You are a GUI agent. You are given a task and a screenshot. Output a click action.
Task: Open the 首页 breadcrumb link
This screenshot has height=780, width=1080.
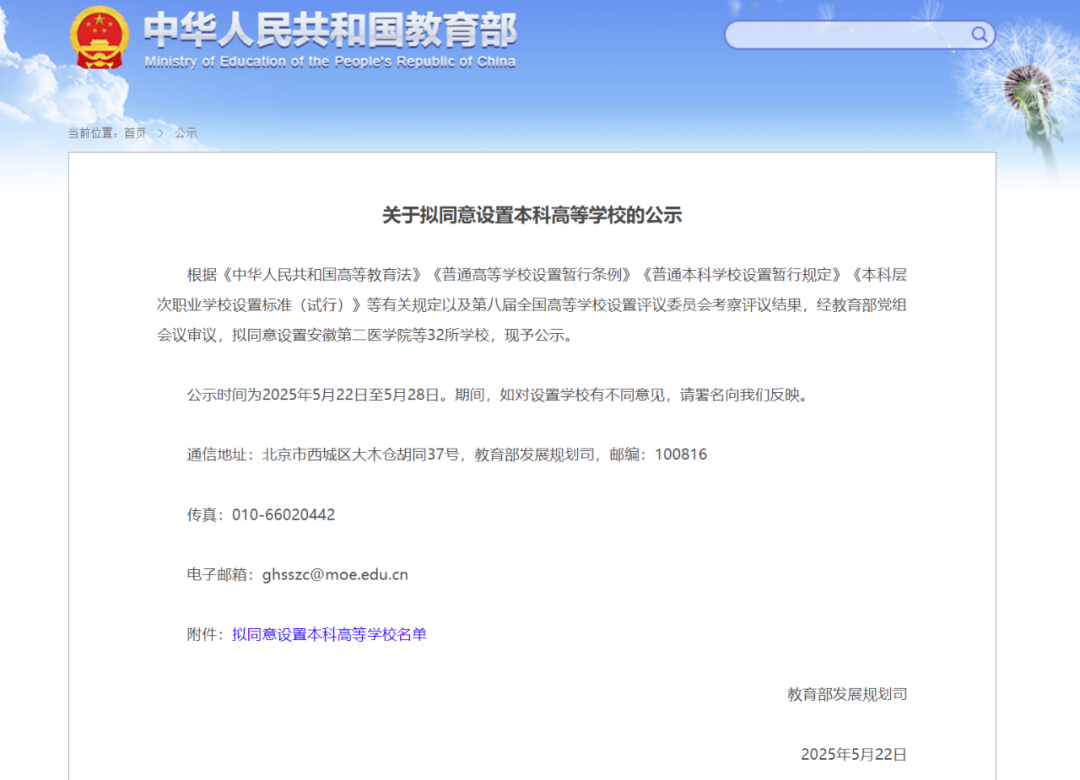pos(135,133)
